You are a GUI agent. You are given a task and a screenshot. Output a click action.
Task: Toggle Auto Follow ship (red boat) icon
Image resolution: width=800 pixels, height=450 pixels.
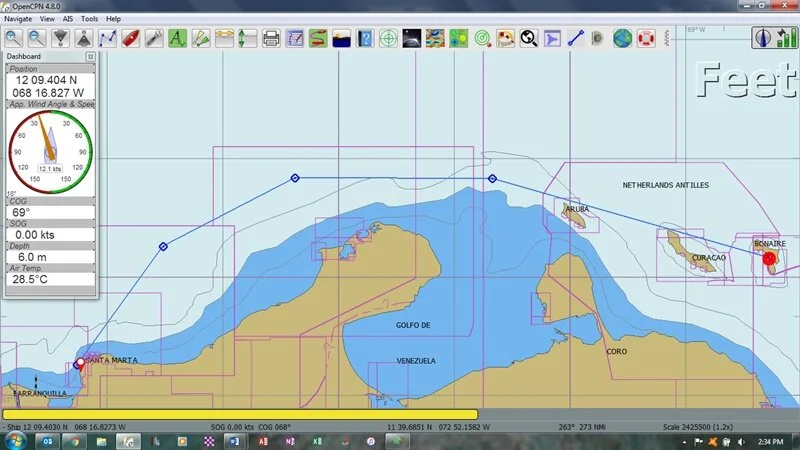click(x=131, y=38)
